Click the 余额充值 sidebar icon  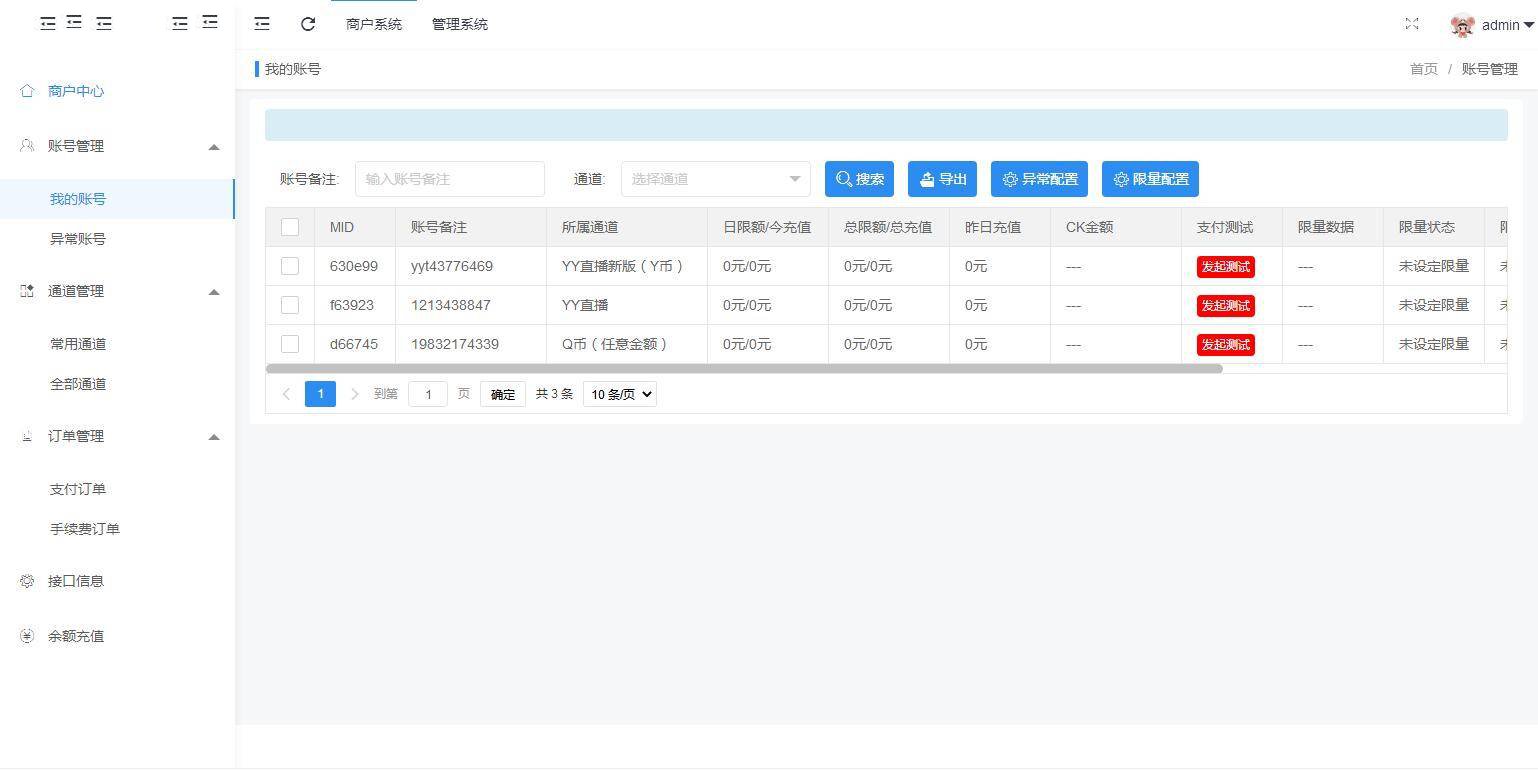point(26,636)
